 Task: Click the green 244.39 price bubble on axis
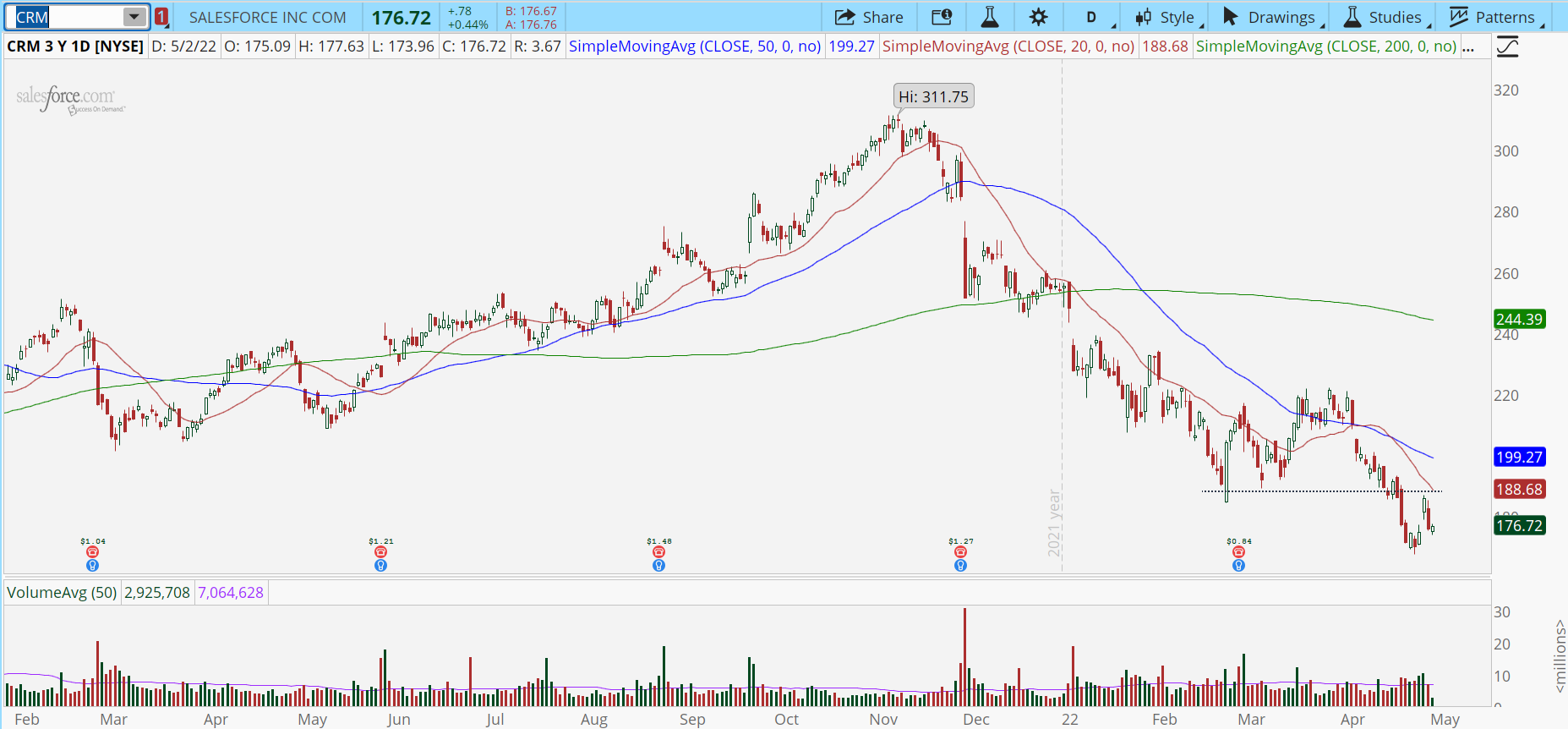point(1520,319)
